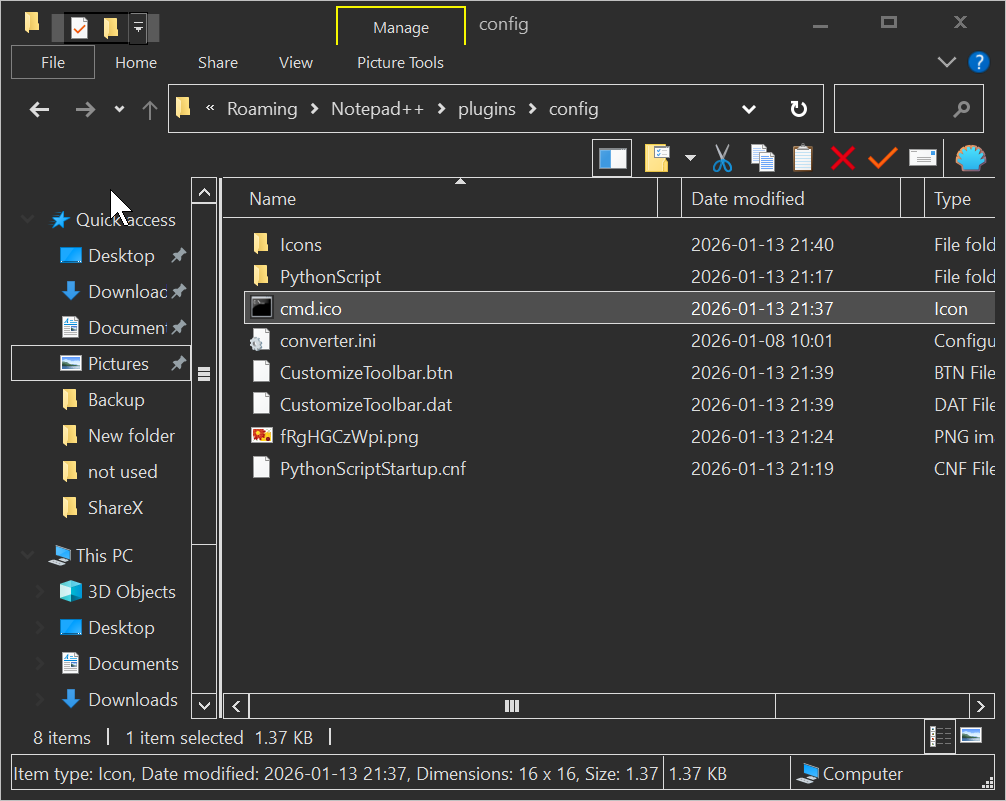Click the horizontal scrollbar thumb in file list
Screen dimensions: 1006x801
[x=512, y=706]
